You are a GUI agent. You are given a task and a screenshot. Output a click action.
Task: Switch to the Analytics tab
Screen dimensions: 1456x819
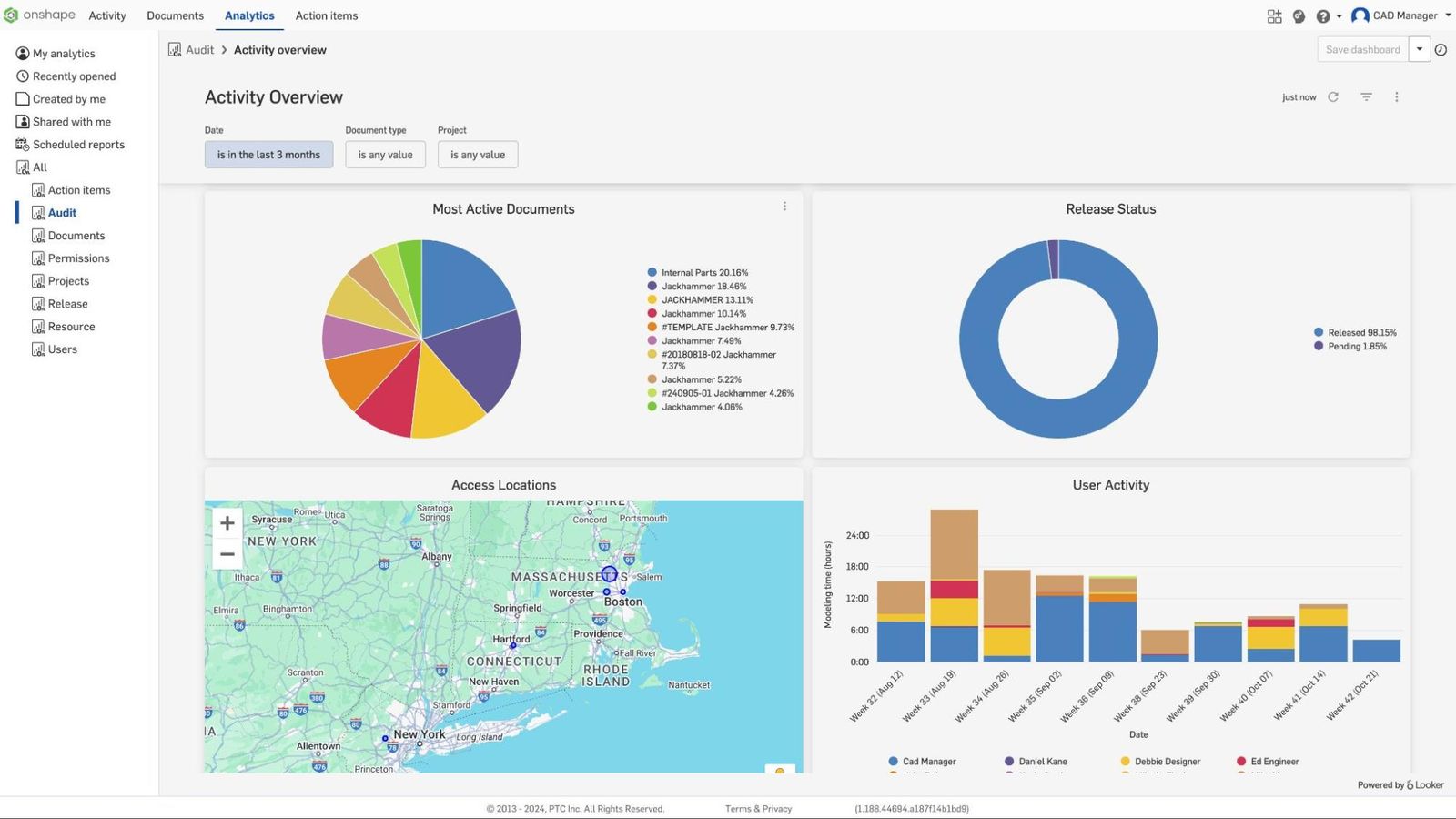click(249, 15)
